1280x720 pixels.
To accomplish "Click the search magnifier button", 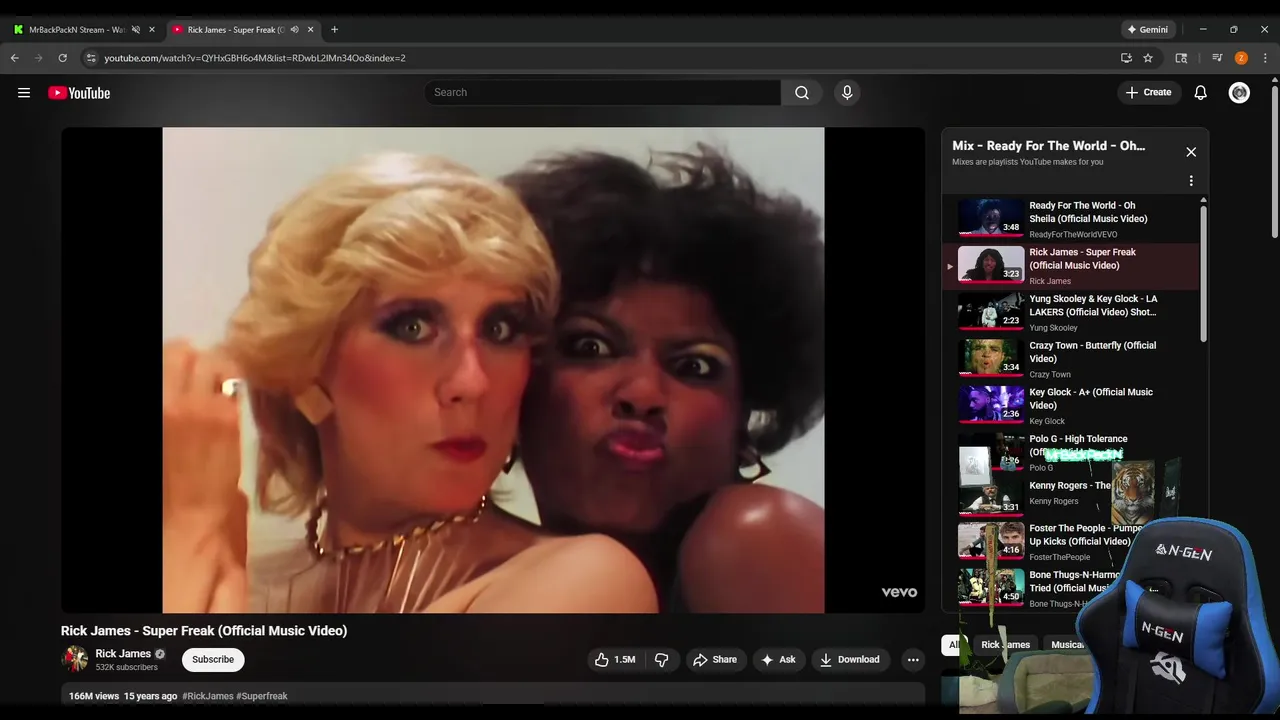I will (802, 93).
